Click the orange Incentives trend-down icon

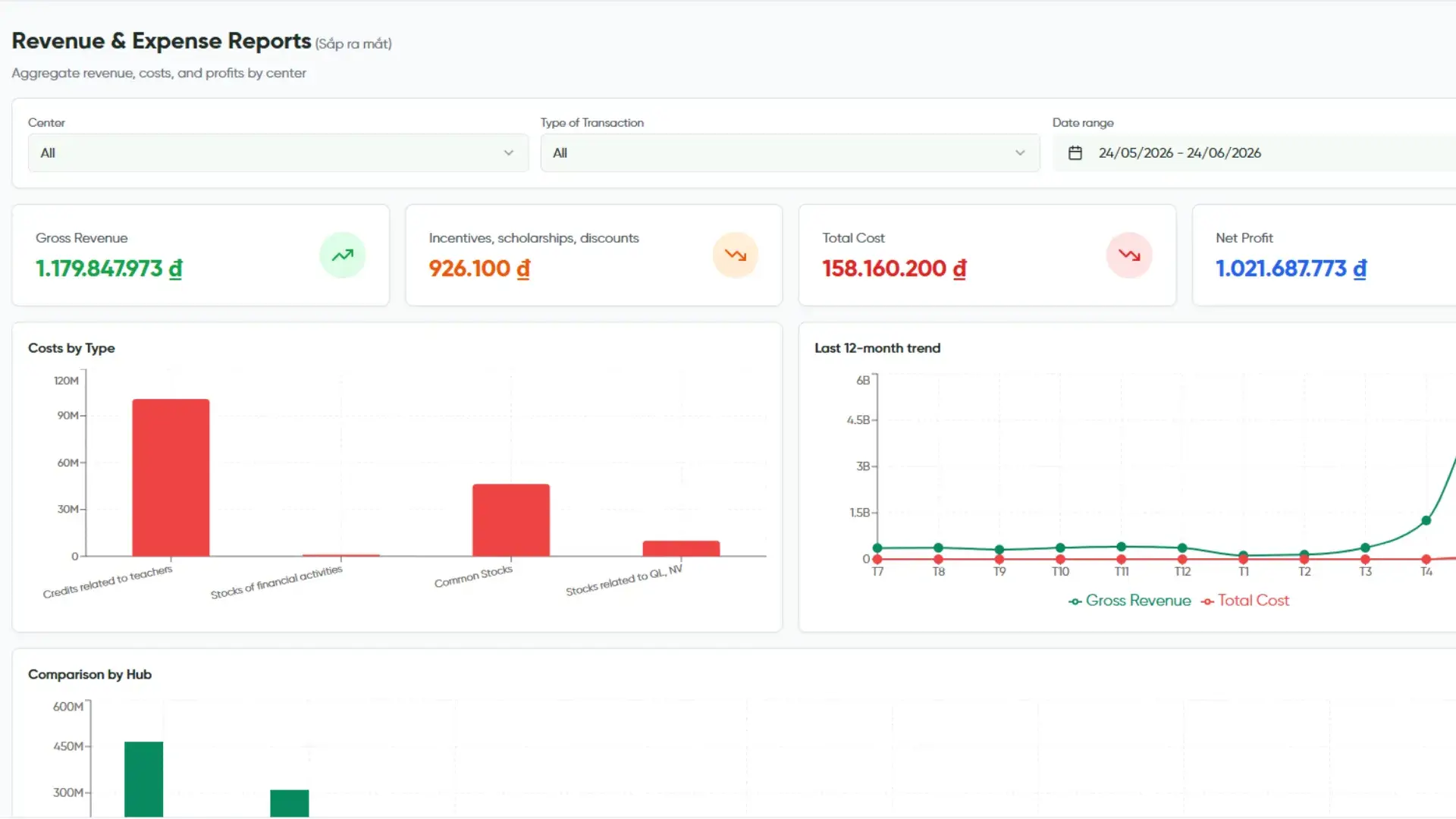tap(735, 256)
